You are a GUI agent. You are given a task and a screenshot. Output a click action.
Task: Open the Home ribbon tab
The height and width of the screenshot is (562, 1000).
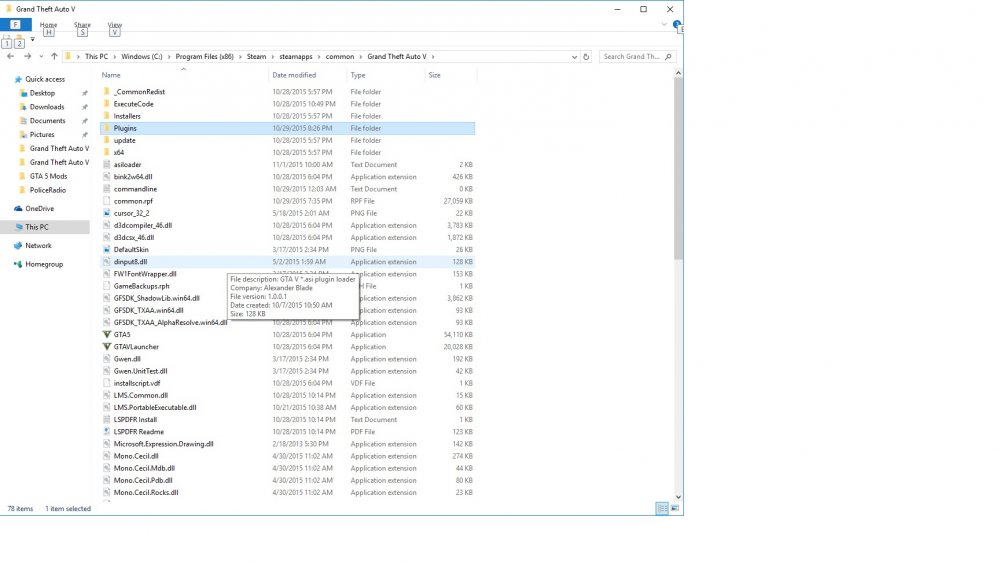tap(48, 25)
